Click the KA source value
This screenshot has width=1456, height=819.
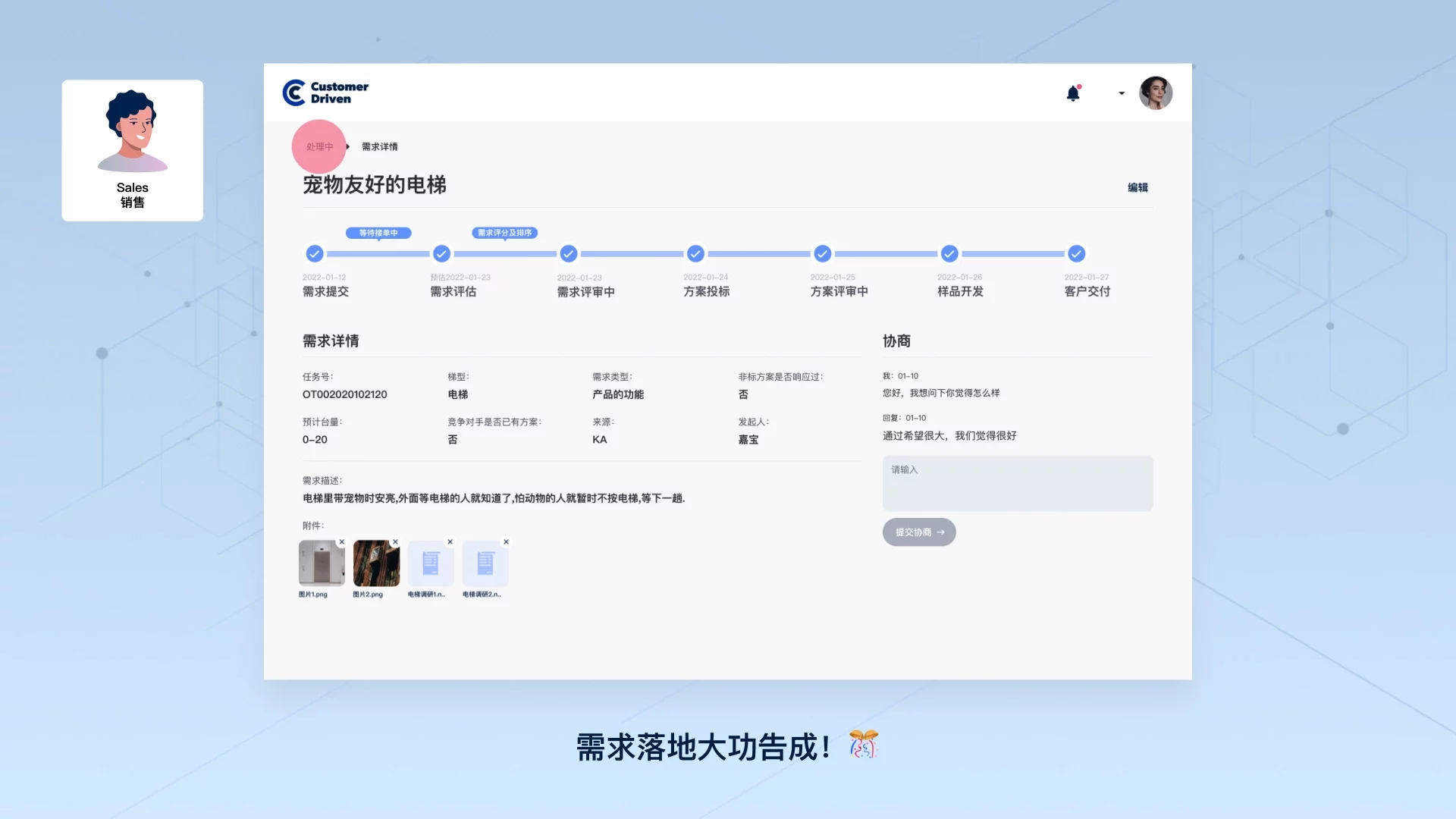[600, 440]
